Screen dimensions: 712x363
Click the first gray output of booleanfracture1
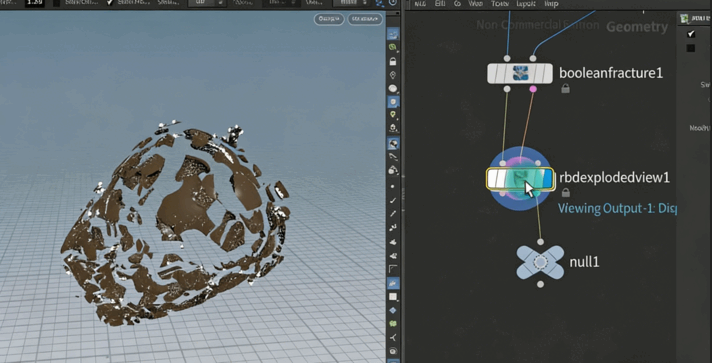pyautogui.click(x=507, y=89)
